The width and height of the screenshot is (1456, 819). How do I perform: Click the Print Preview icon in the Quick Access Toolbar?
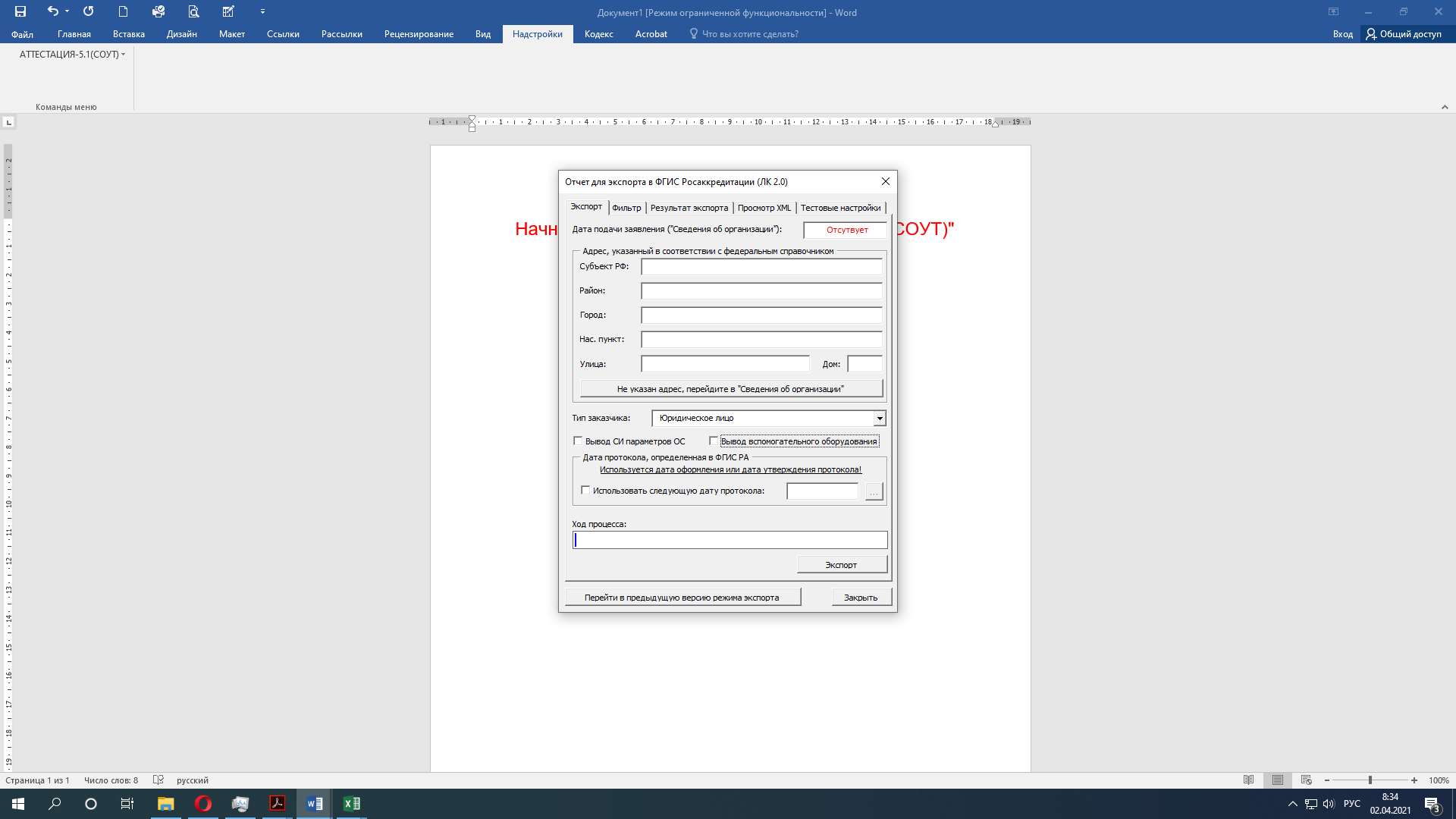pyautogui.click(x=193, y=11)
